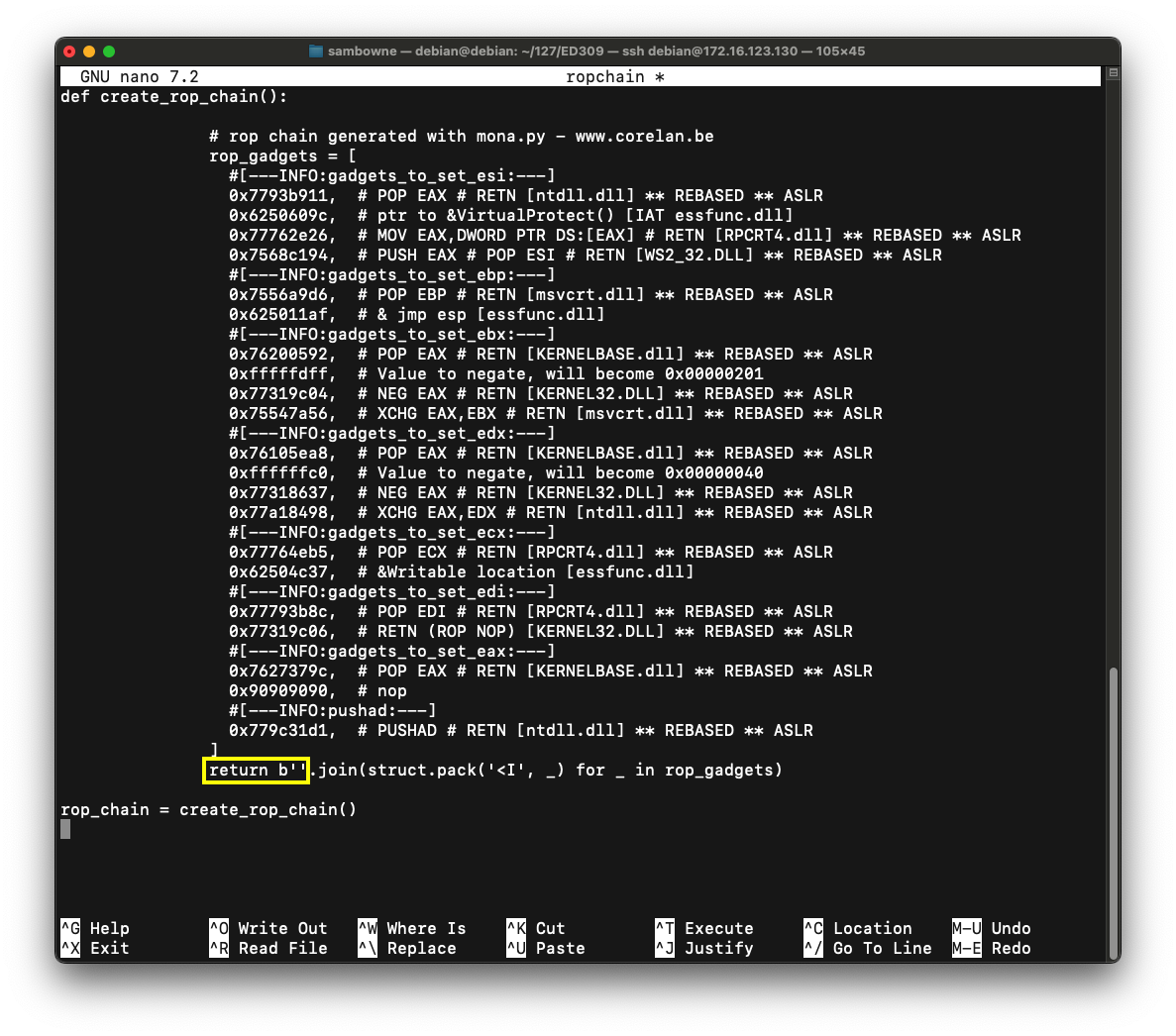
Task: Click the ^\ Replace shortcut
Action: 407,948
